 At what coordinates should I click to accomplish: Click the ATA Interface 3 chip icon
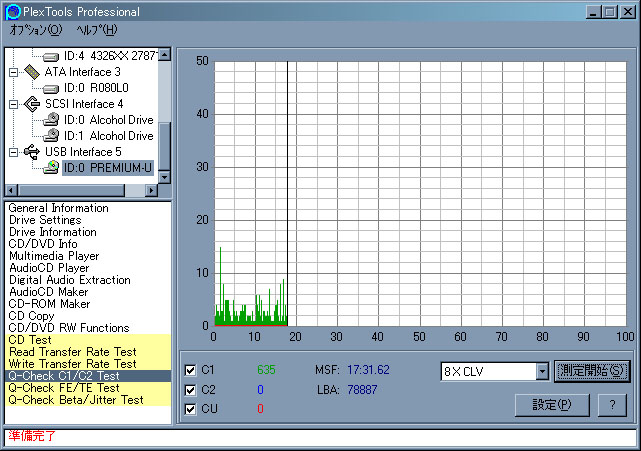click(x=32, y=72)
